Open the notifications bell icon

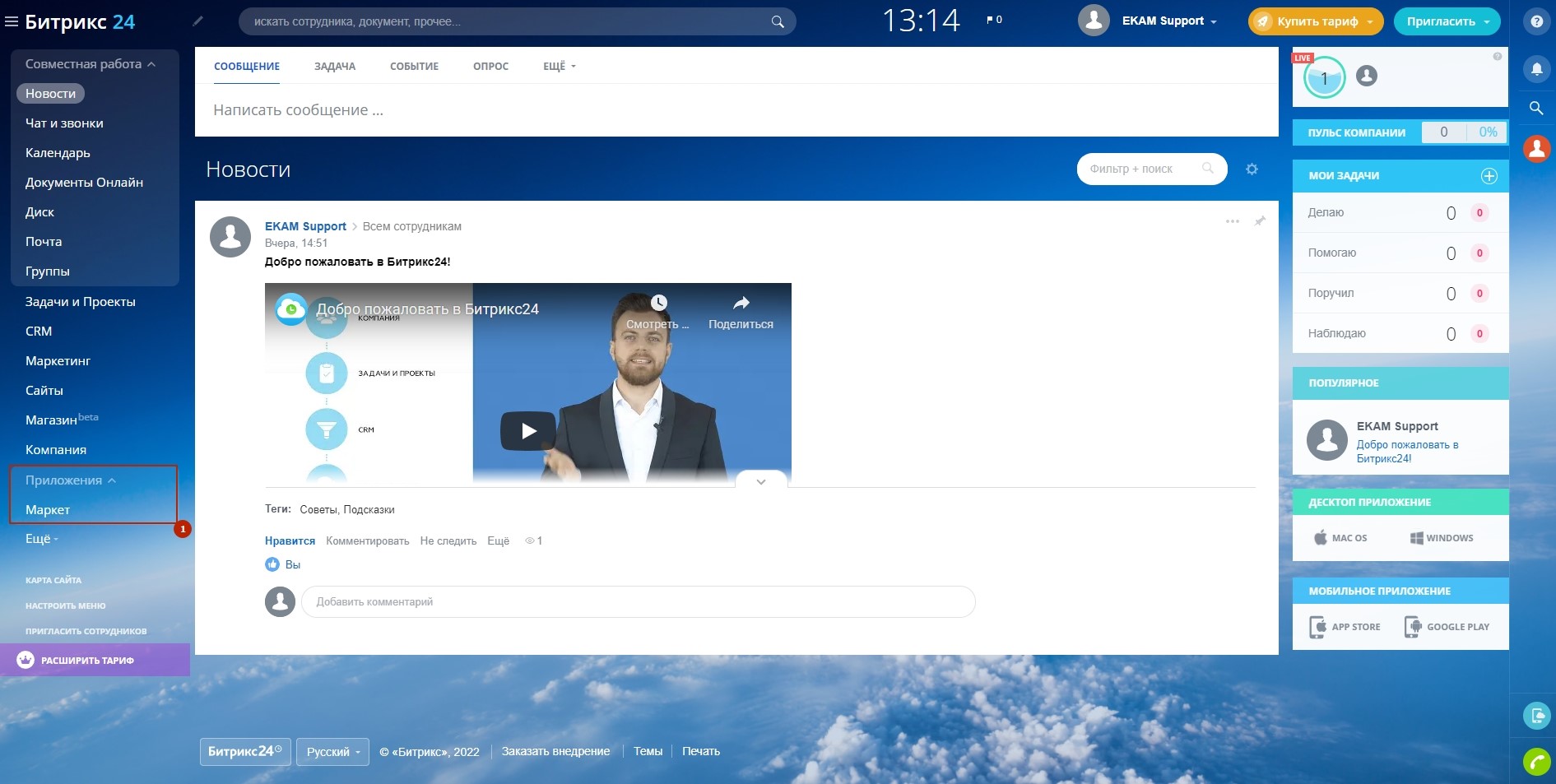[1536, 69]
